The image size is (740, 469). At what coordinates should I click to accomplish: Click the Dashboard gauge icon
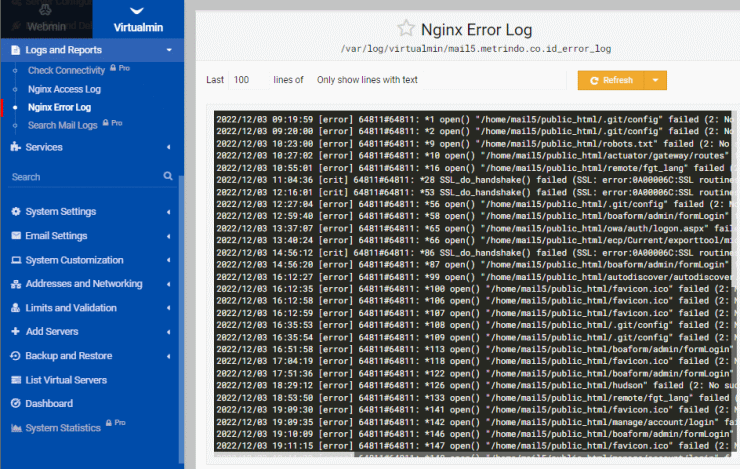pyautogui.click(x=16, y=403)
